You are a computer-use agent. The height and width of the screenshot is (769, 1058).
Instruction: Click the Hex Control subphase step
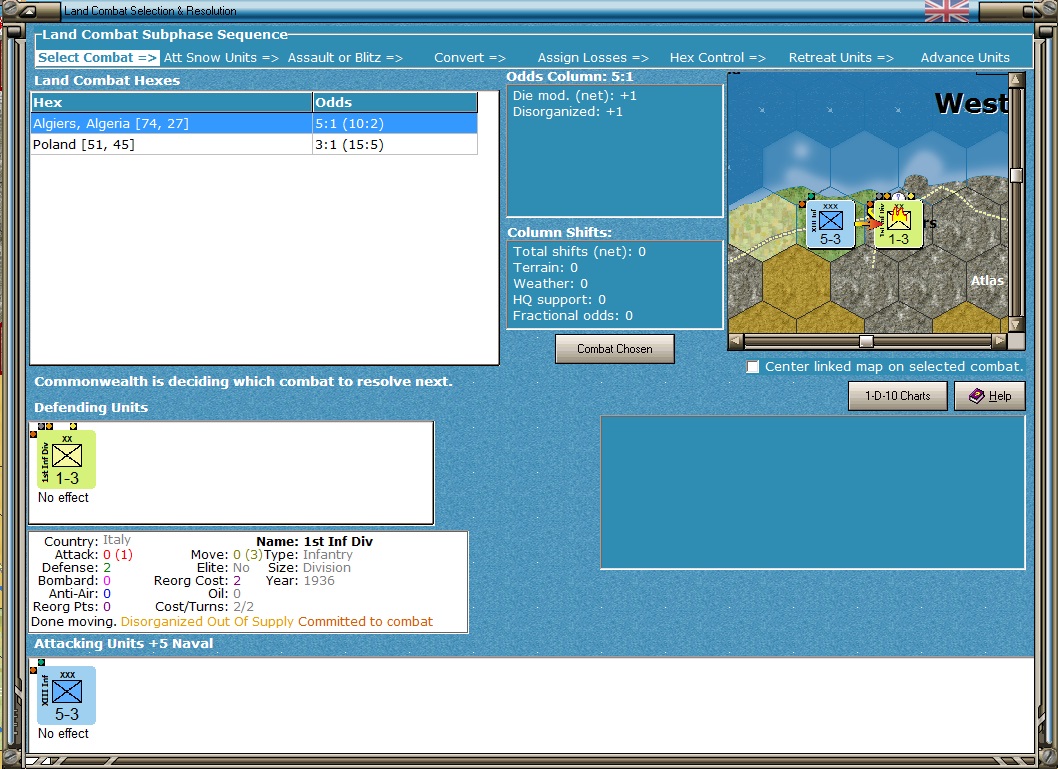pos(718,58)
